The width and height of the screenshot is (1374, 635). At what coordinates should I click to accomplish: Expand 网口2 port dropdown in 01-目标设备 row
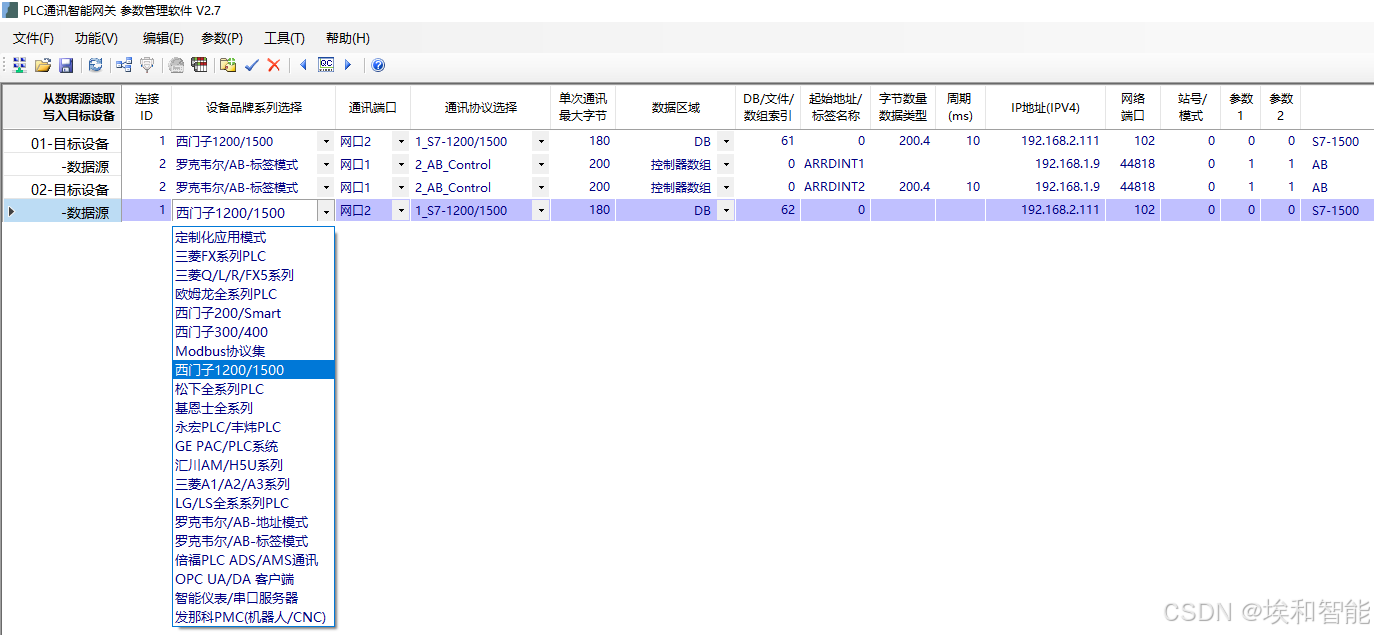click(402, 141)
